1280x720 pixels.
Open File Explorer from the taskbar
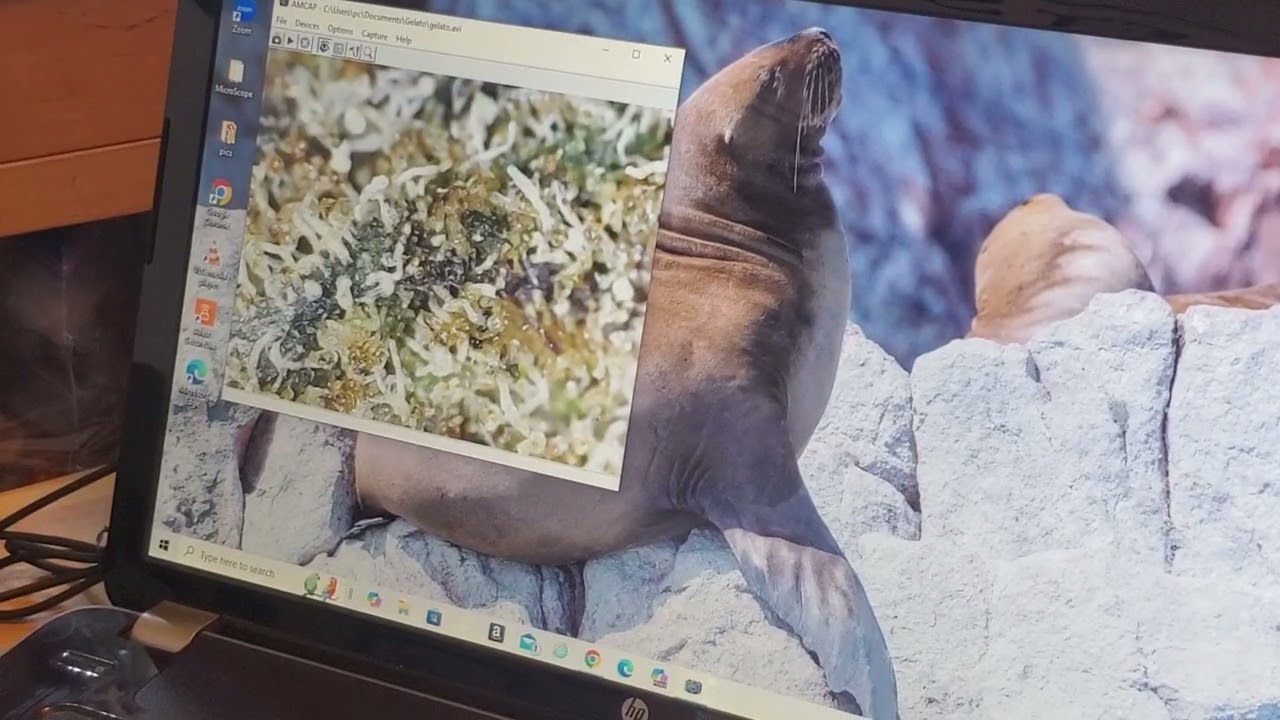coord(403,607)
